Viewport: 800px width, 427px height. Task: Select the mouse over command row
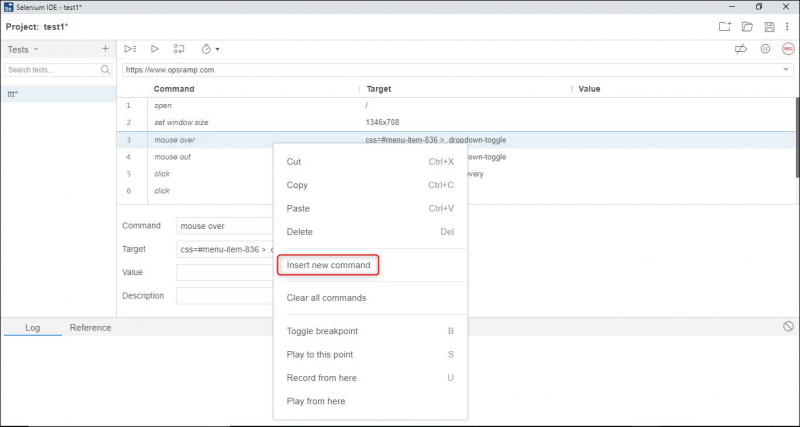tap(456, 140)
